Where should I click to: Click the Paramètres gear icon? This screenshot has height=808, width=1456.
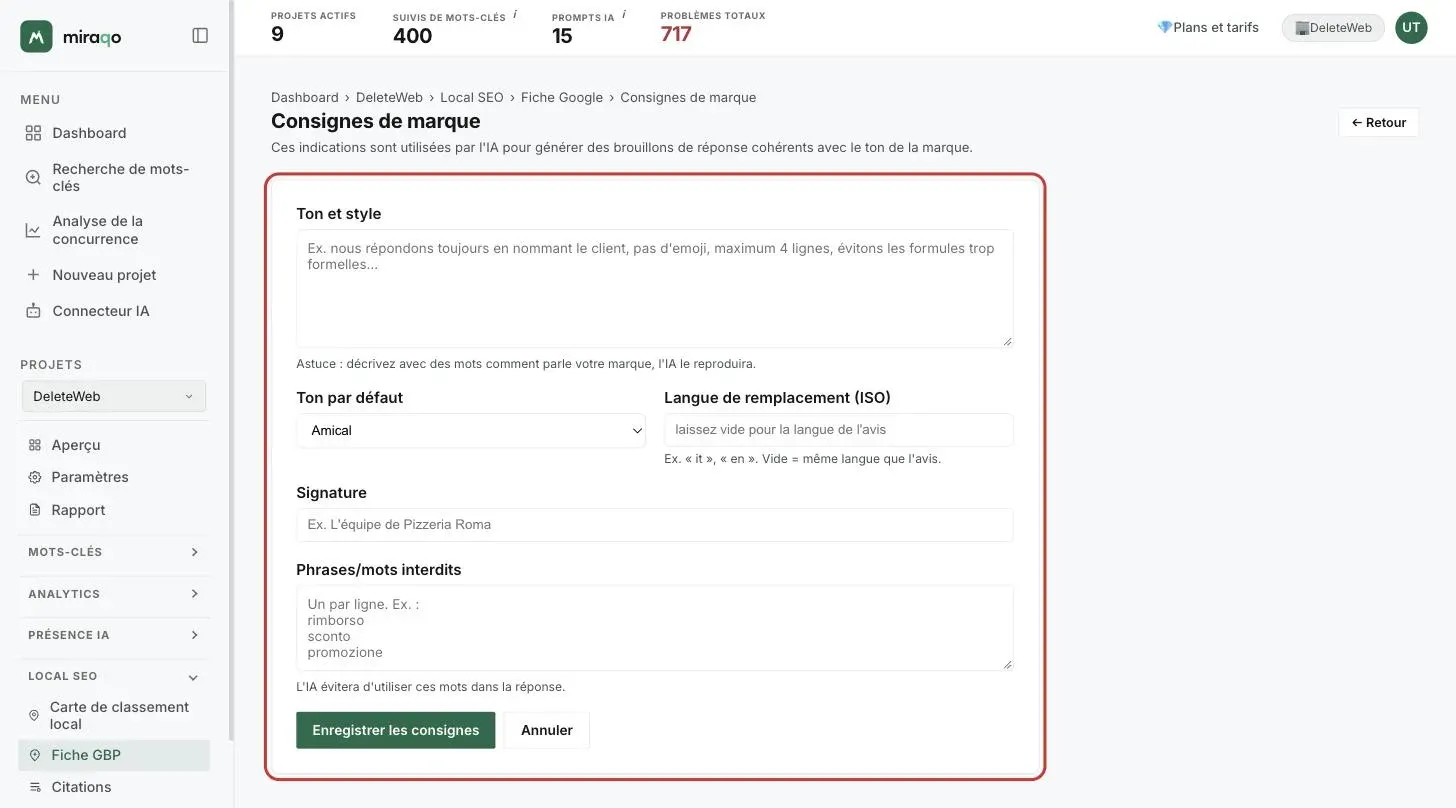35,477
